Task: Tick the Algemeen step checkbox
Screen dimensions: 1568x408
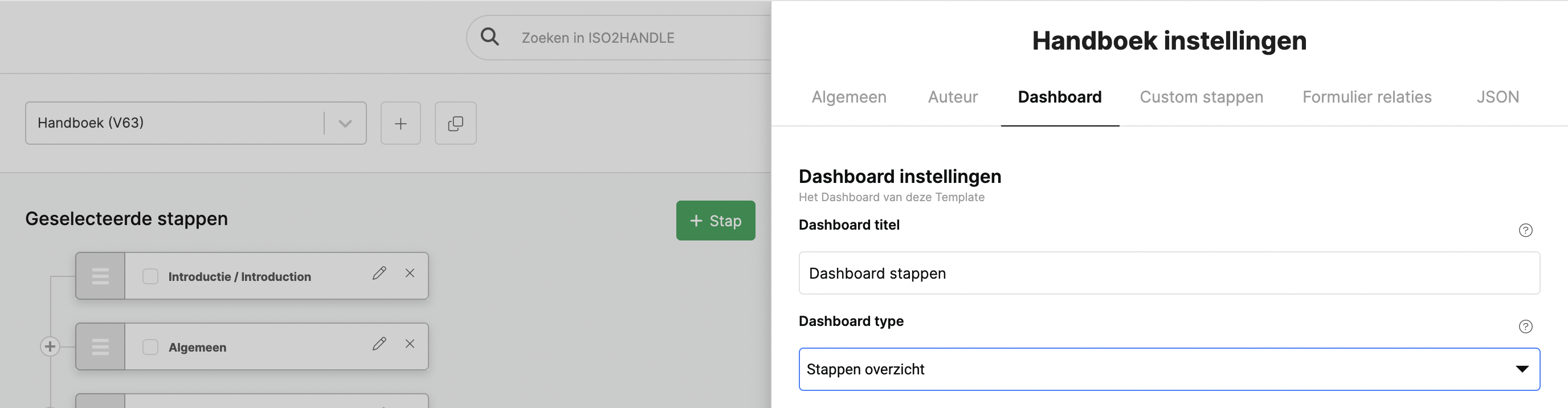Action: (x=150, y=347)
